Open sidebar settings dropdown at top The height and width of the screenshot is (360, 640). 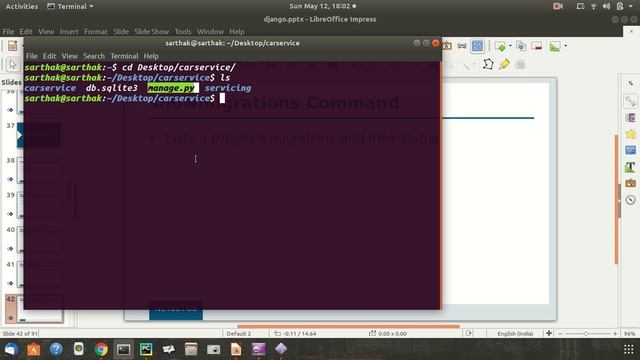pos(631,83)
